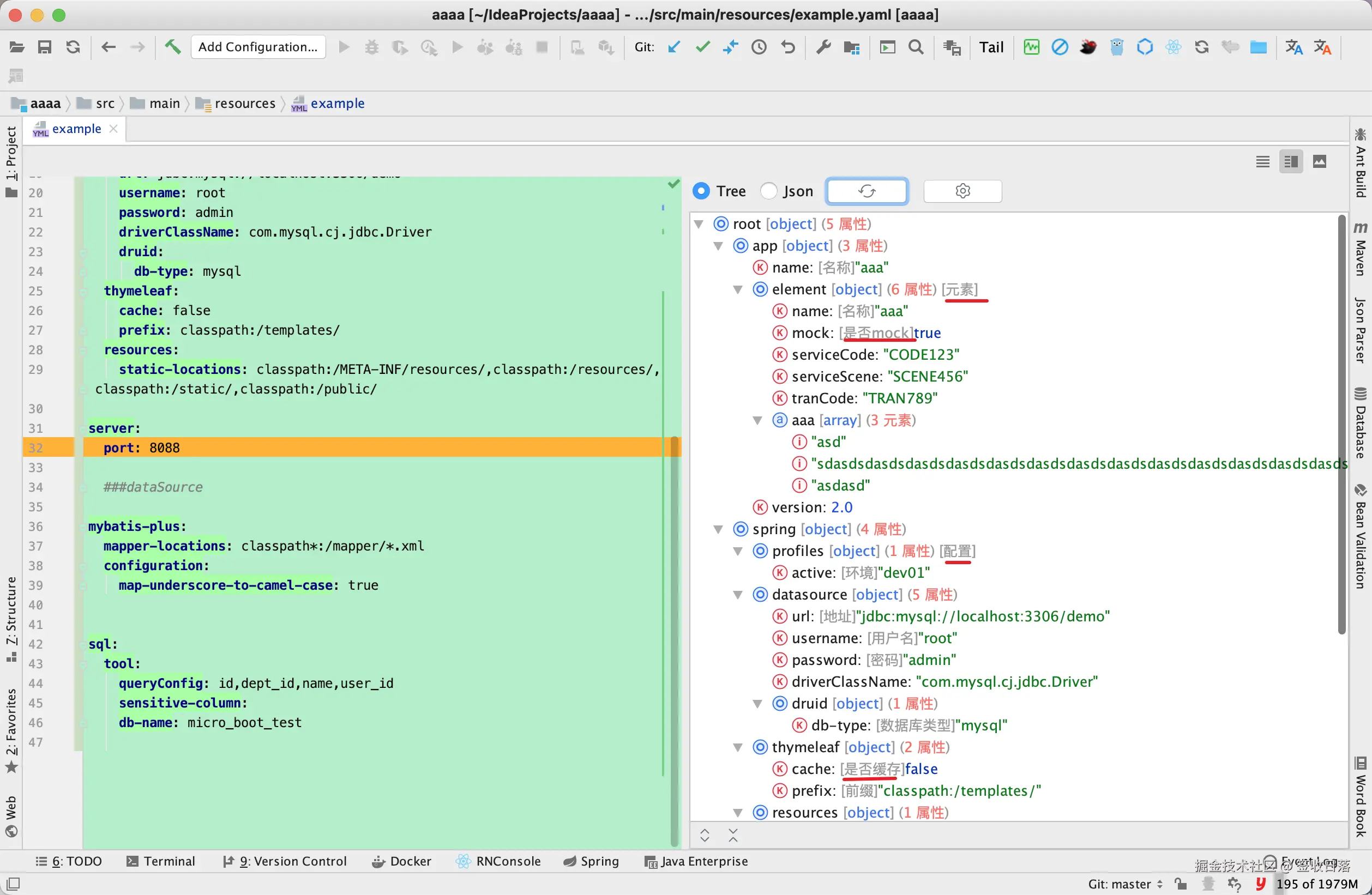Select the Json radio button
1372x895 pixels.
(x=768, y=191)
